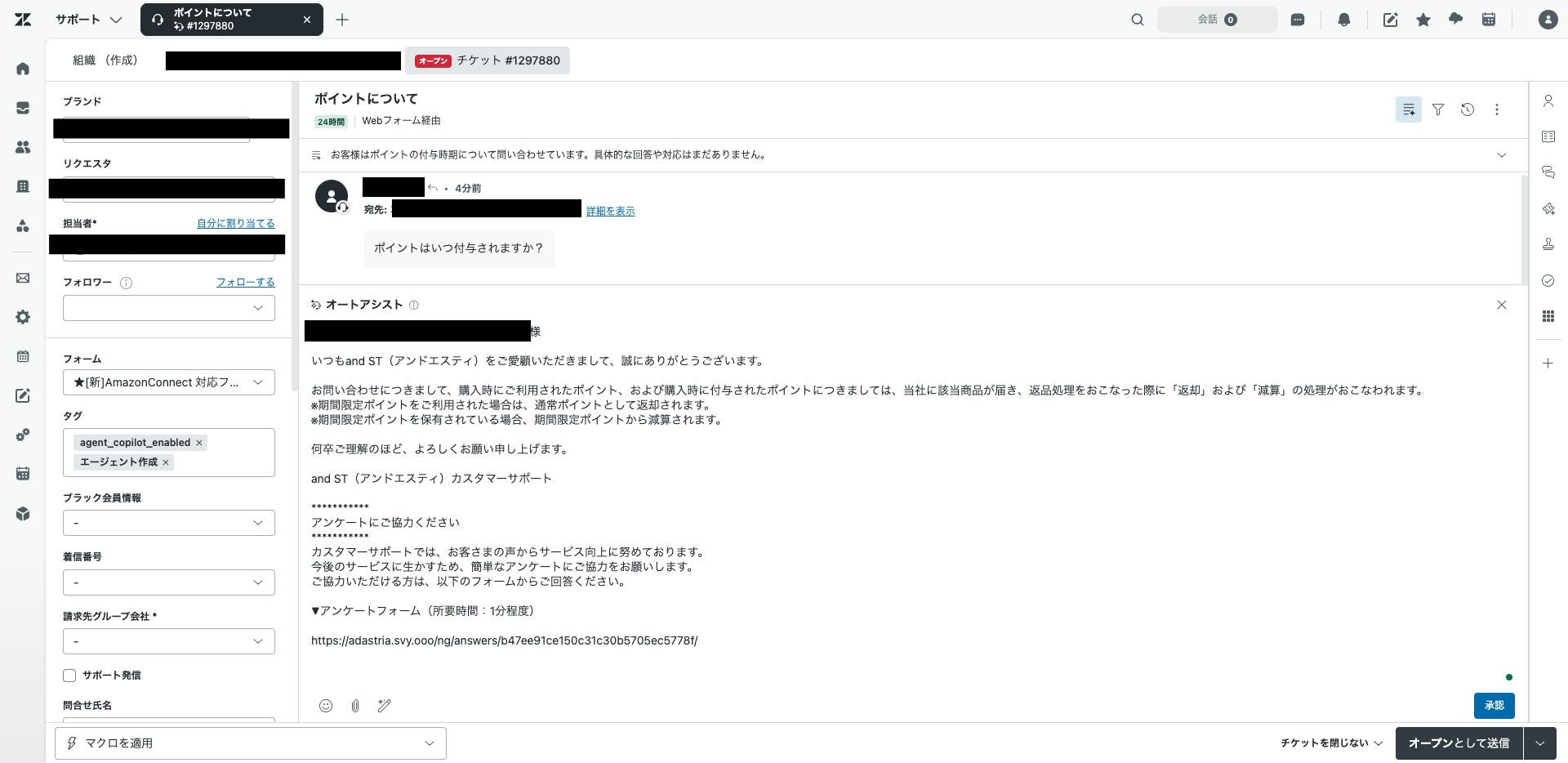Expand the ticket summary chevron
Image resolution: width=1568 pixels, height=763 pixels.
point(1501,155)
